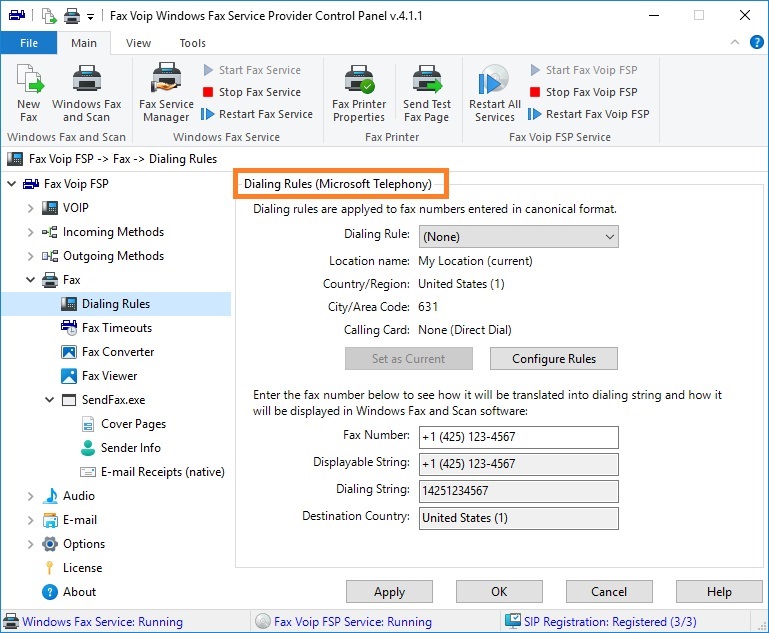Screen dimensions: 769x633
Task: Click the Set as Current button
Action: 409,359
